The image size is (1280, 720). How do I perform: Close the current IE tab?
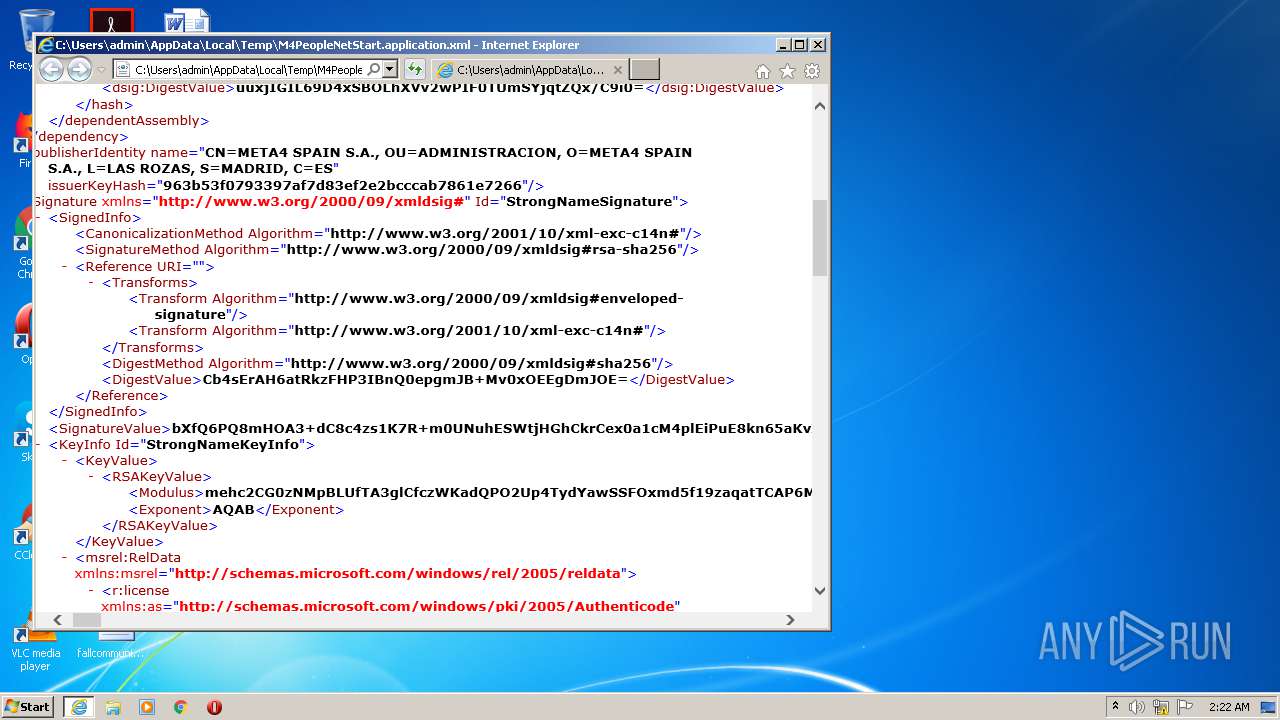[x=617, y=70]
